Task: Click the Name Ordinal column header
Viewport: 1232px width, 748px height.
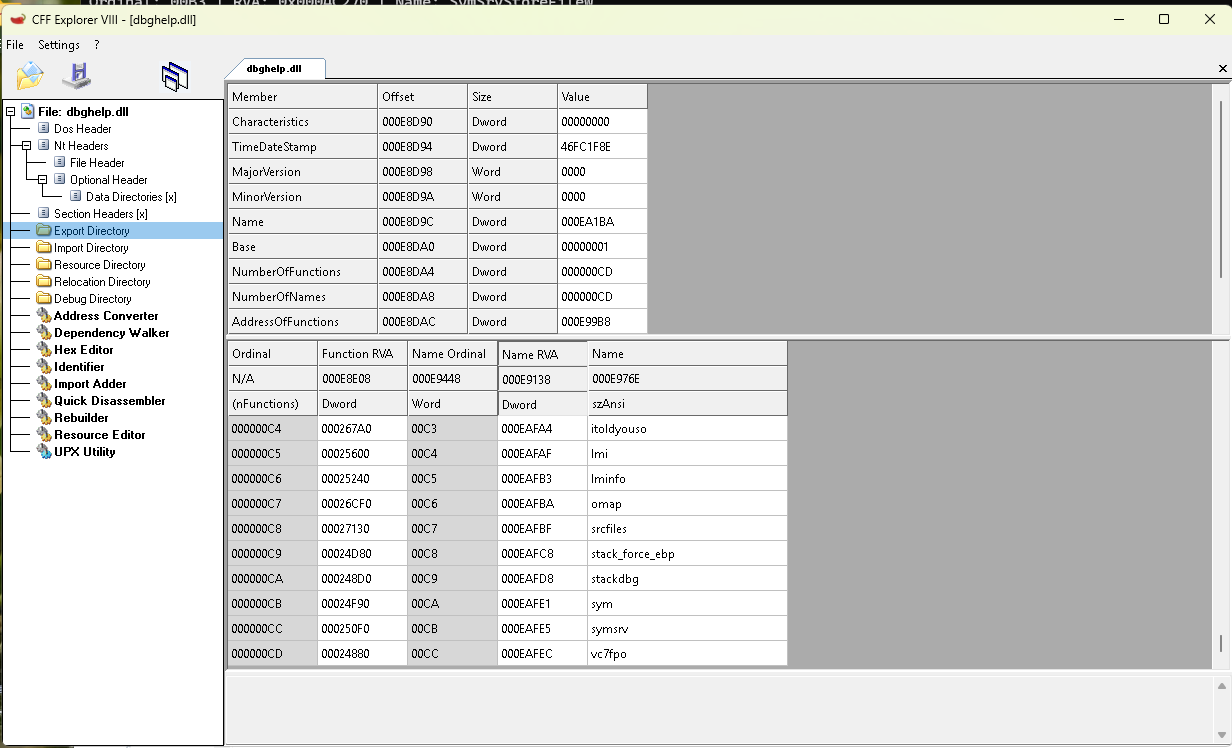Action: pyautogui.click(x=452, y=353)
